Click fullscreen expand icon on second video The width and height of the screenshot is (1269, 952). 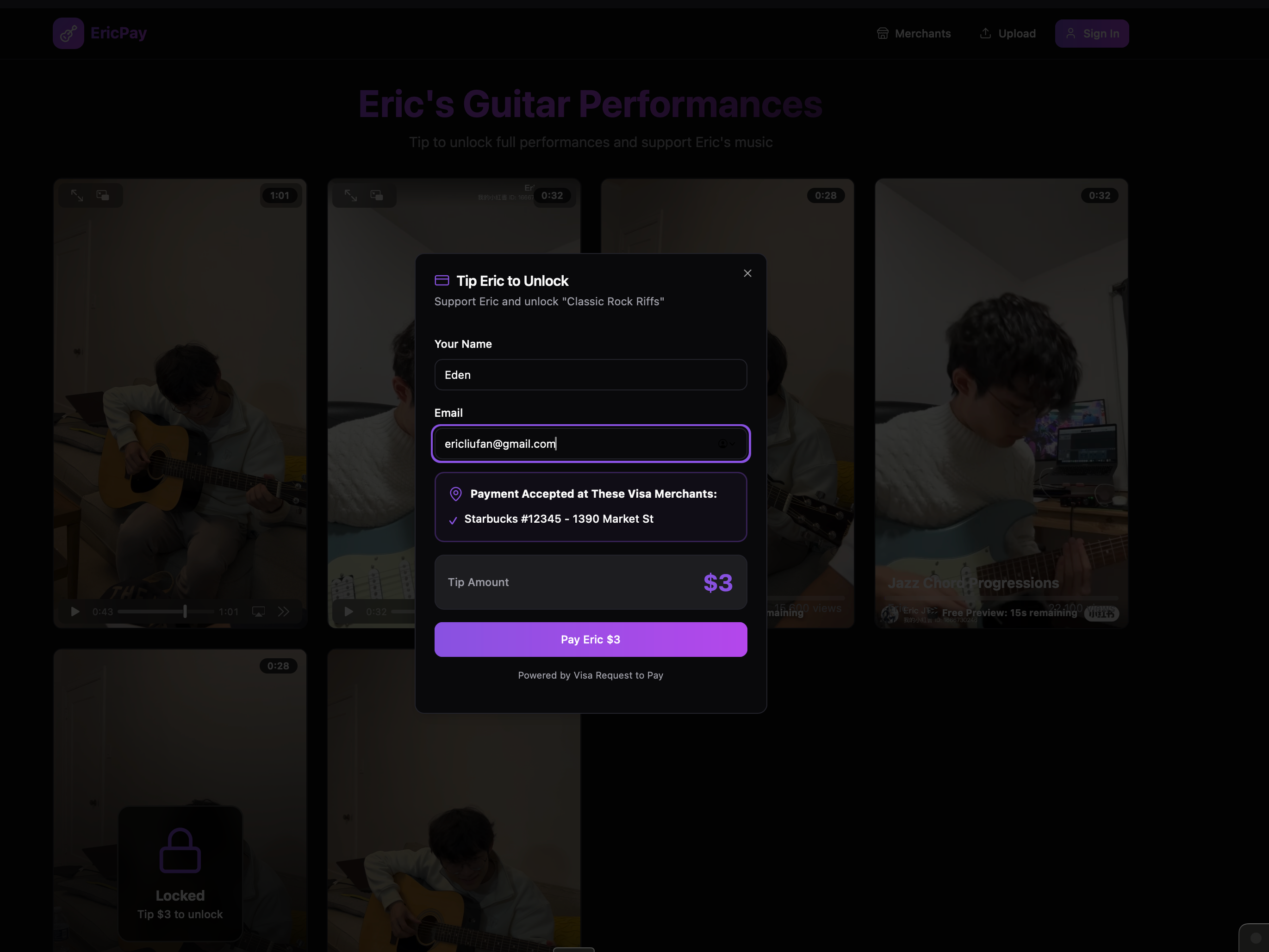click(x=350, y=196)
